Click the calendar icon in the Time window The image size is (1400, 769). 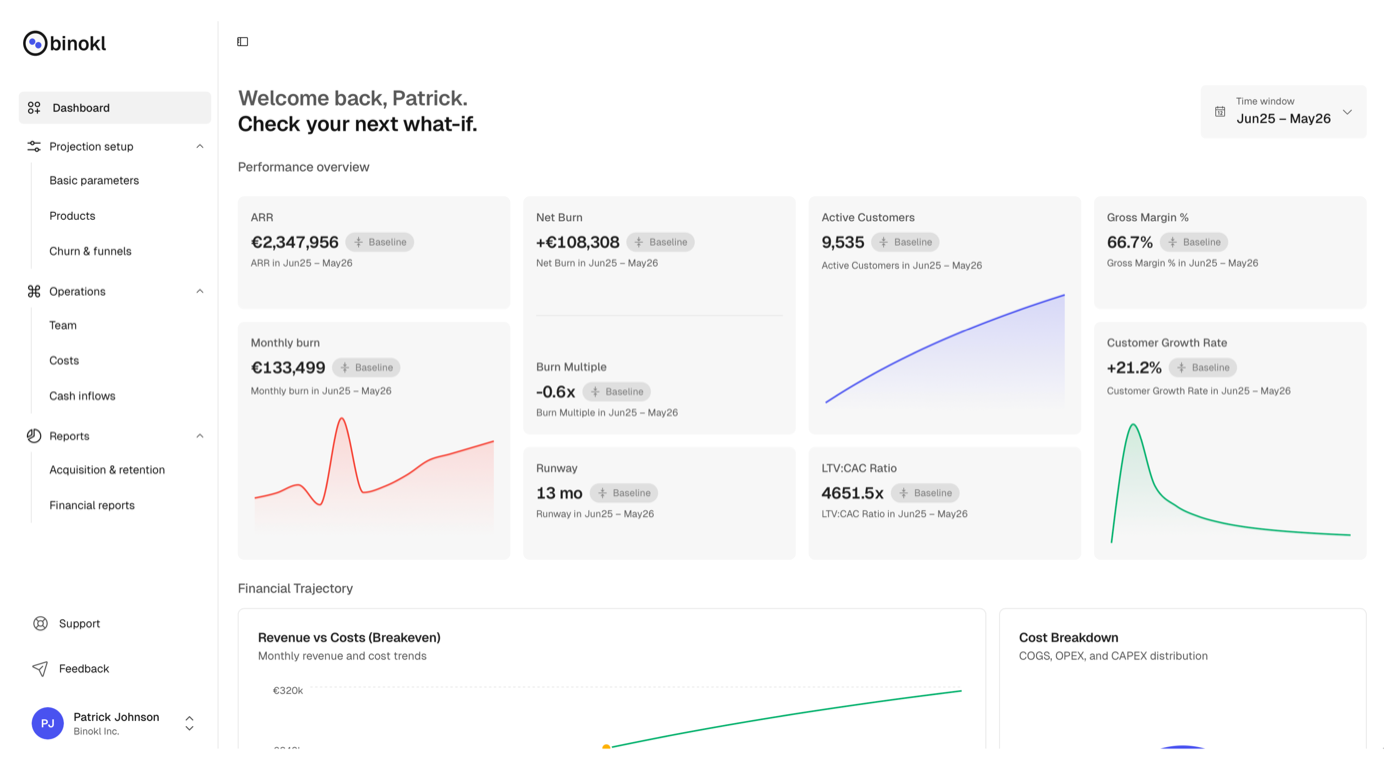(1219, 110)
